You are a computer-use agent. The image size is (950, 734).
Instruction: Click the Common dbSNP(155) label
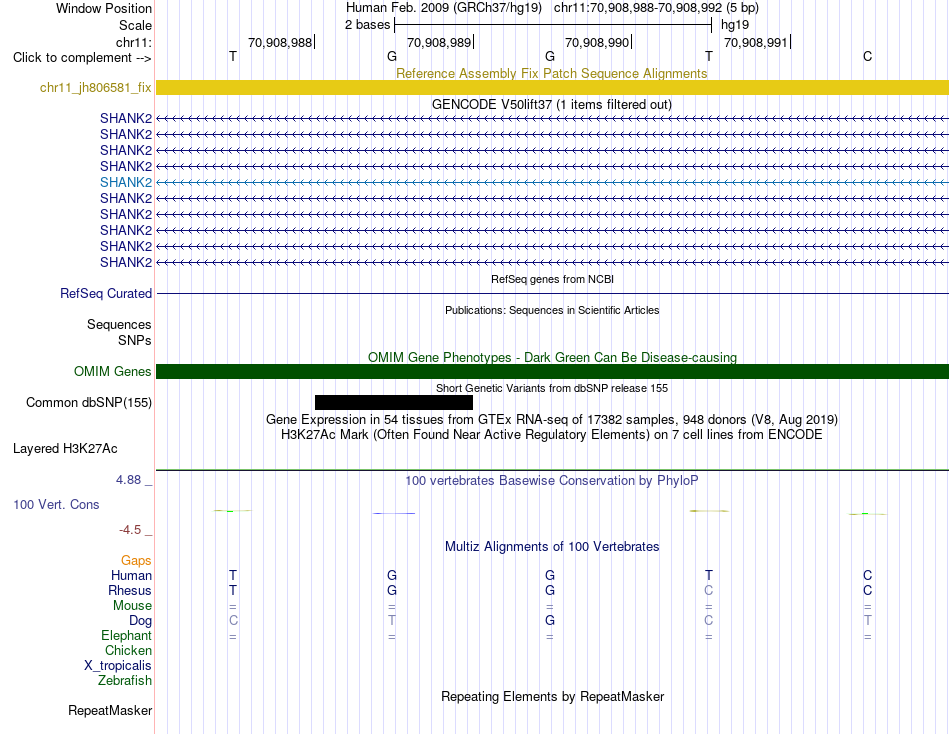point(88,402)
